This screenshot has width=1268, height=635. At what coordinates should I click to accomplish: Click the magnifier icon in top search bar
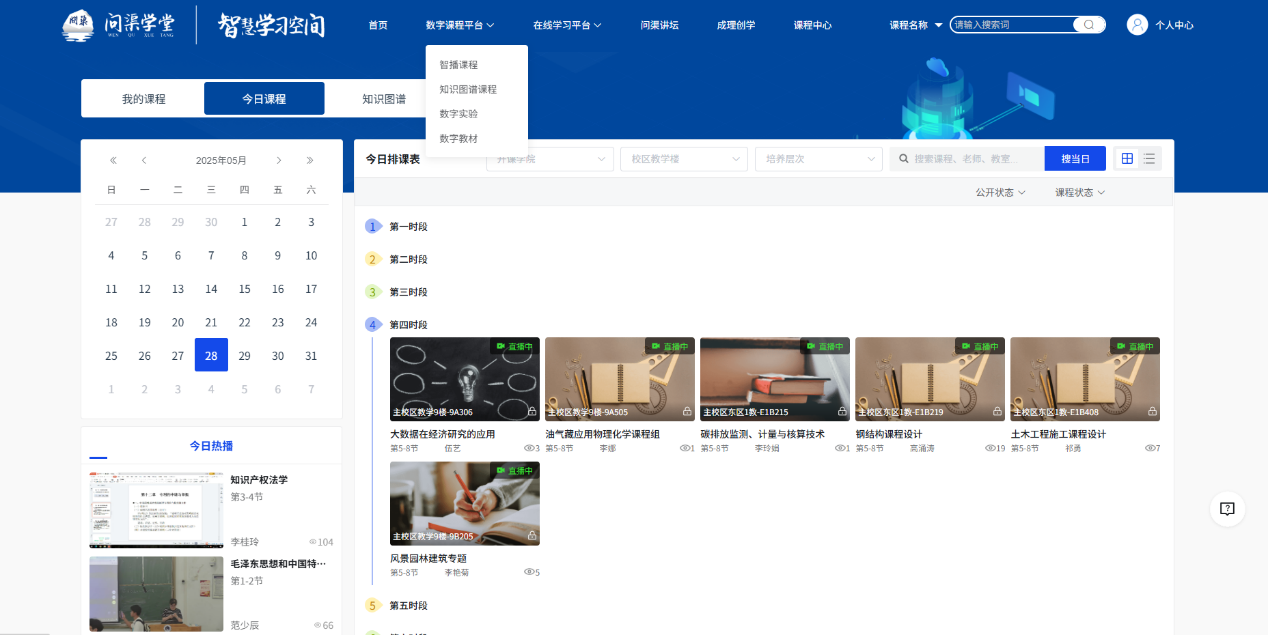click(1088, 24)
